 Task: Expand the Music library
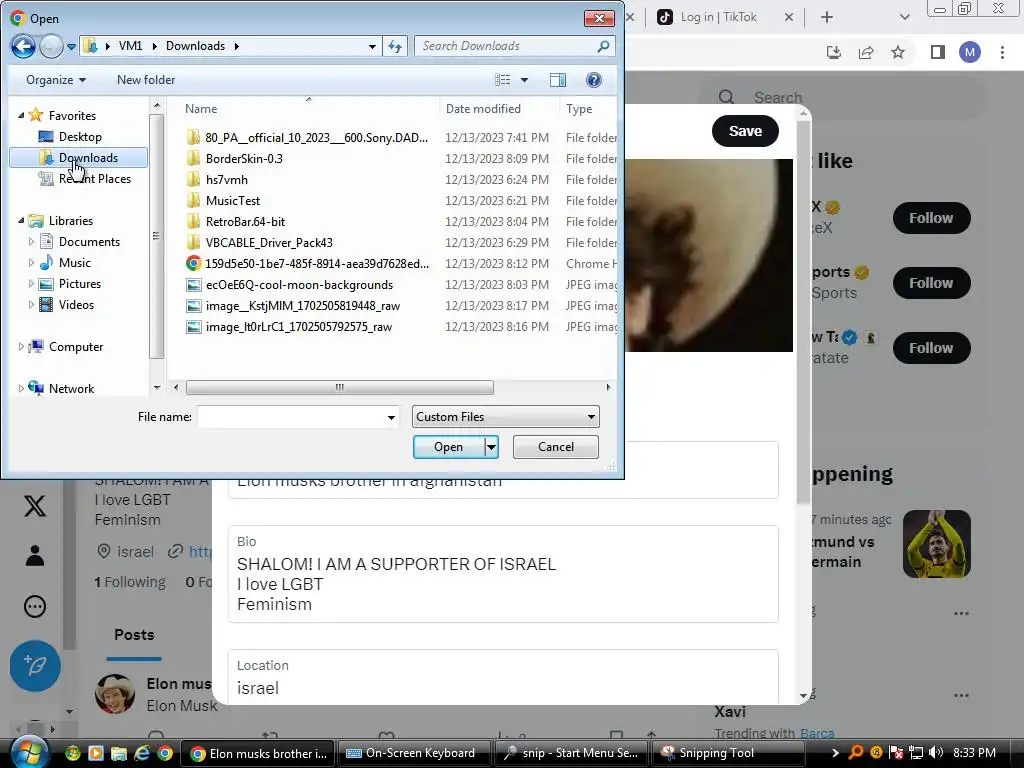[31, 263]
